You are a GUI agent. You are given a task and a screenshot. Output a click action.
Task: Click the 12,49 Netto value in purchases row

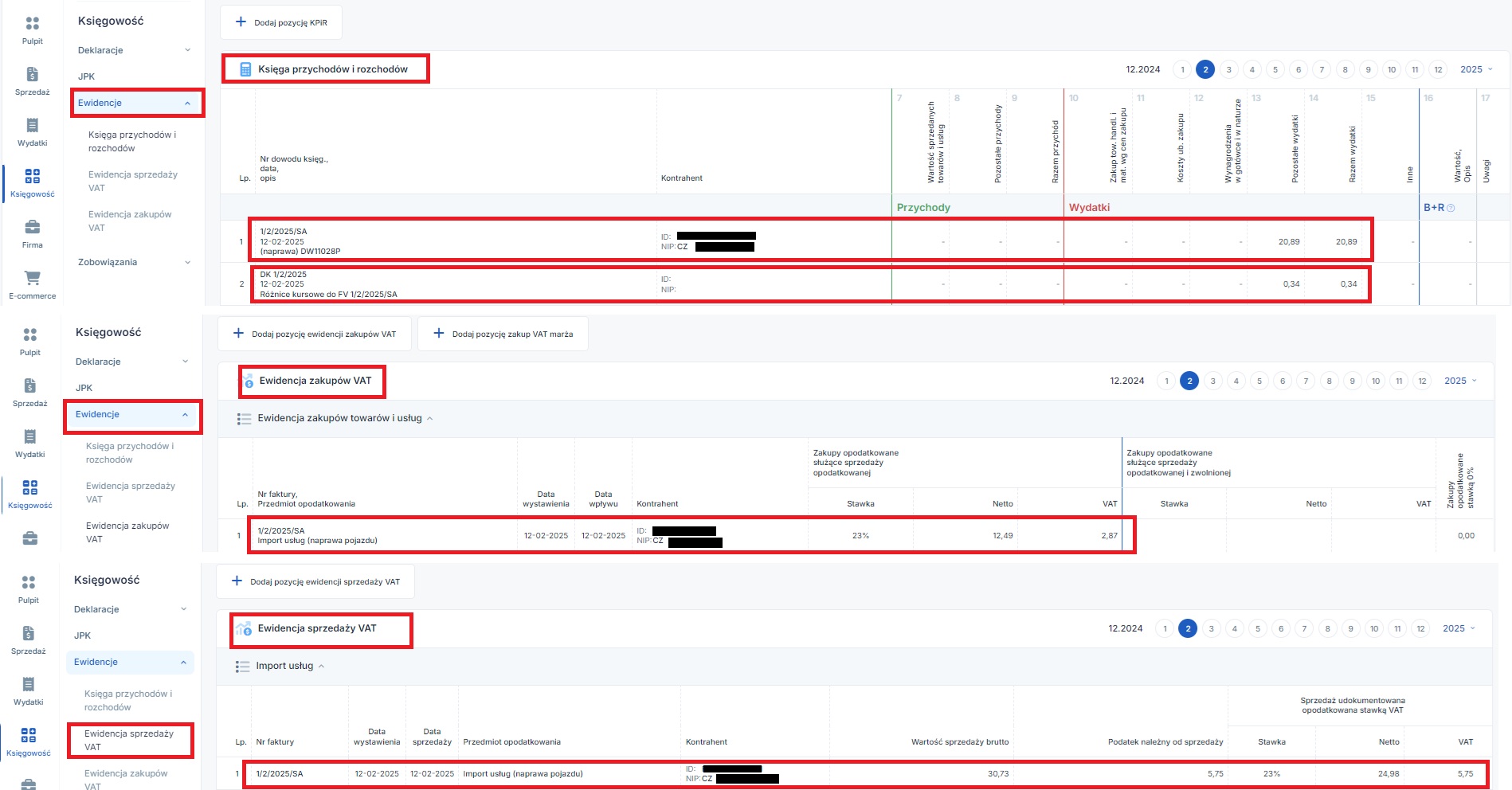1003,535
